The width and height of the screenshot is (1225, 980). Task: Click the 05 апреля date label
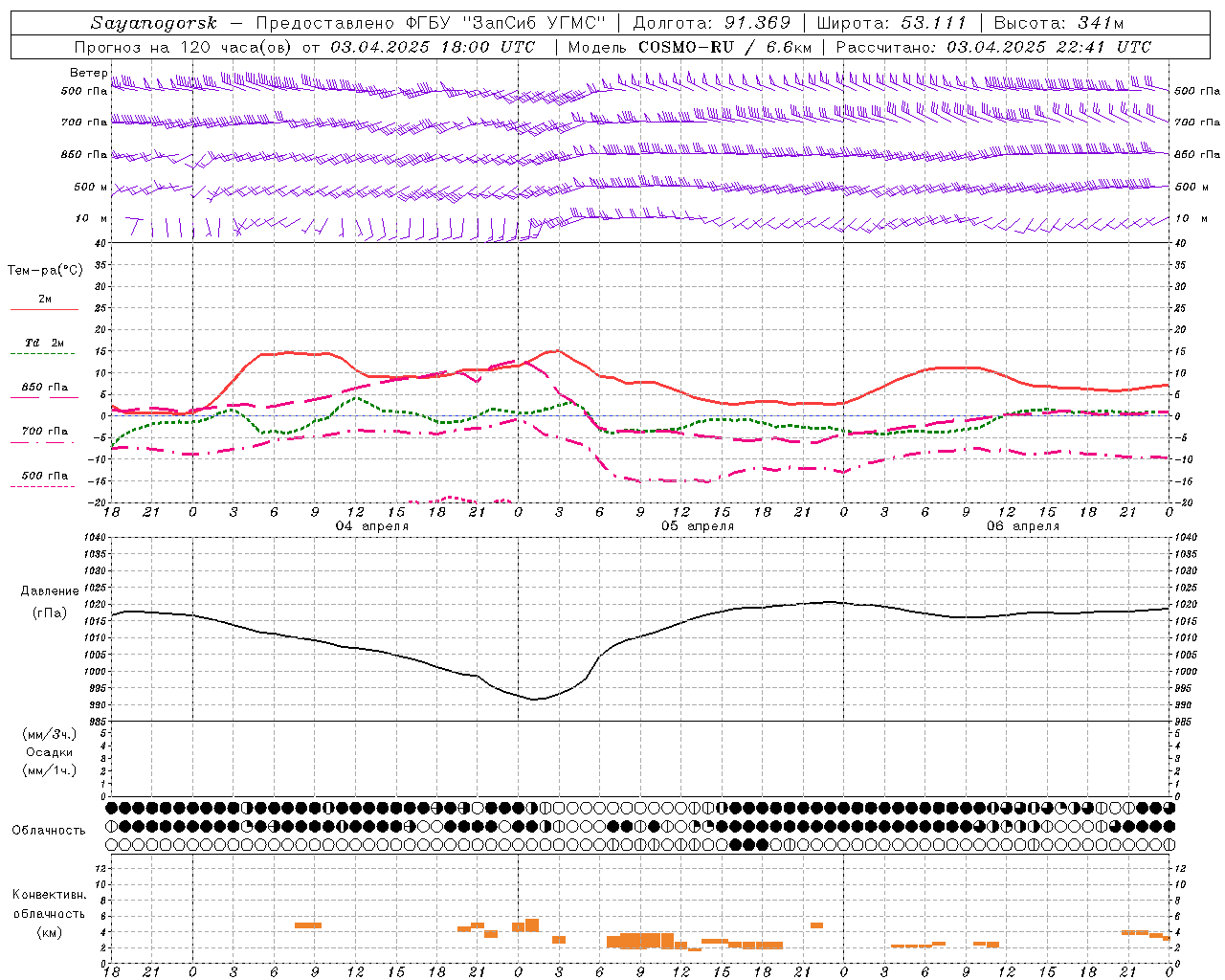click(x=698, y=526)
